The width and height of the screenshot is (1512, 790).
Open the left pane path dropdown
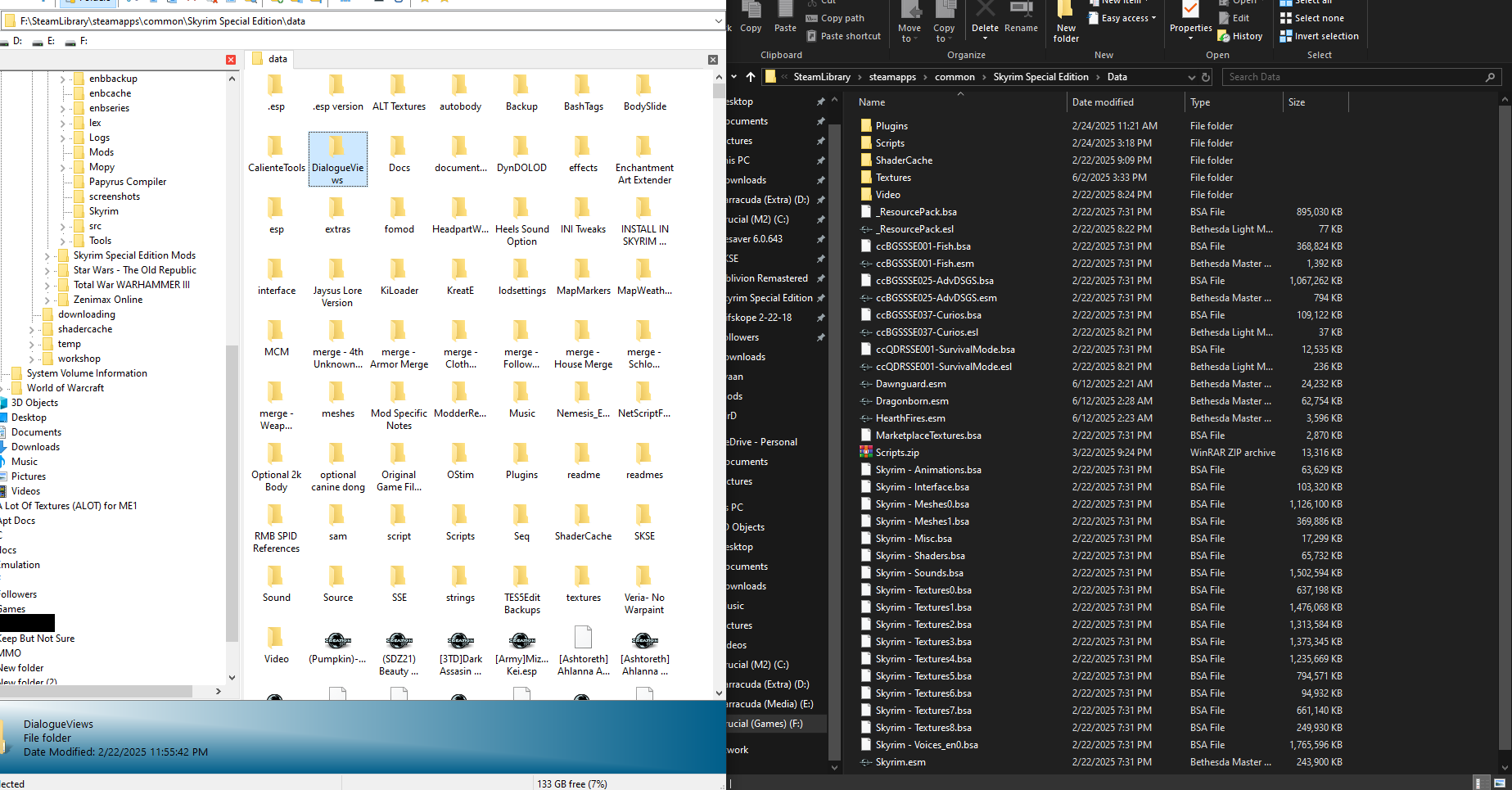coord(718,21)
